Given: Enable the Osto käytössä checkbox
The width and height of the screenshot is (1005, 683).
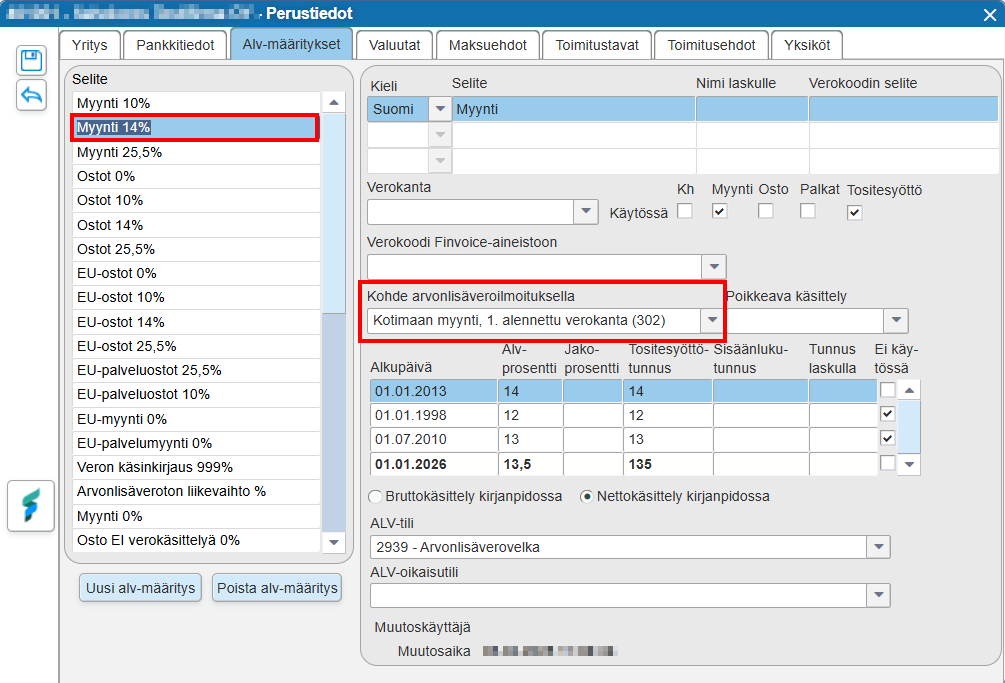Looking at the screenshot, I should (x=765, y=211).
